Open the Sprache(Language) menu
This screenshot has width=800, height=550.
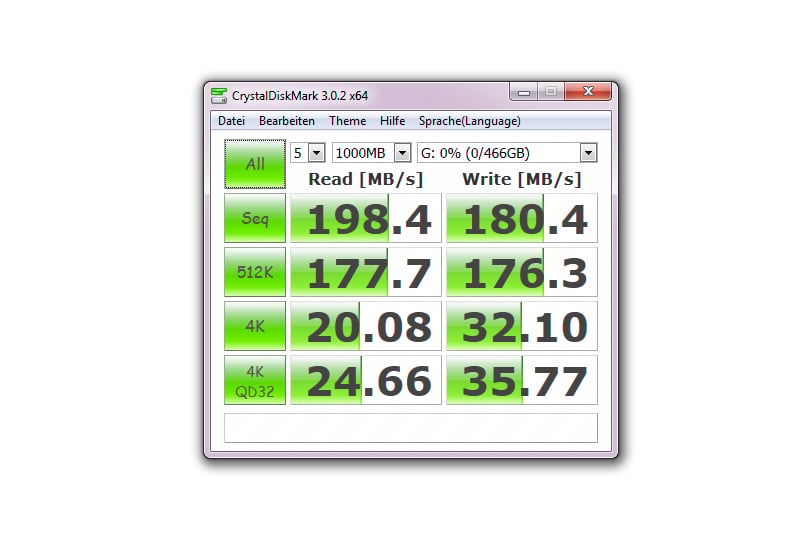point(469,121)
